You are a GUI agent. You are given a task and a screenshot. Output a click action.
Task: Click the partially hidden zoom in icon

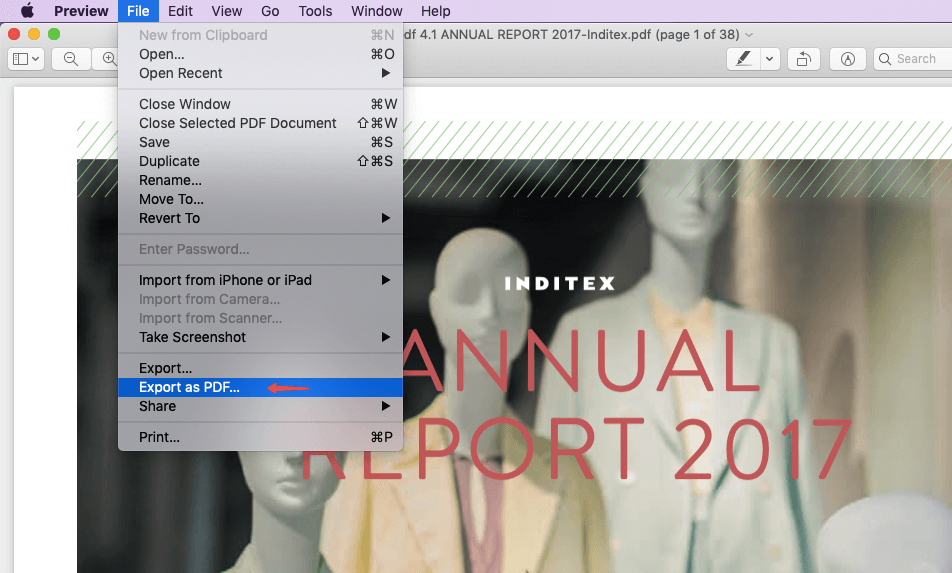coord(108,59)
